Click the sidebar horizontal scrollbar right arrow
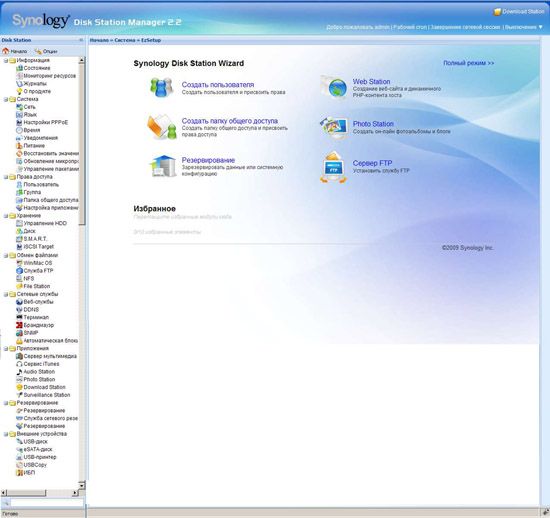Screen dimensions: 550x518 click(x=75, y=493)
